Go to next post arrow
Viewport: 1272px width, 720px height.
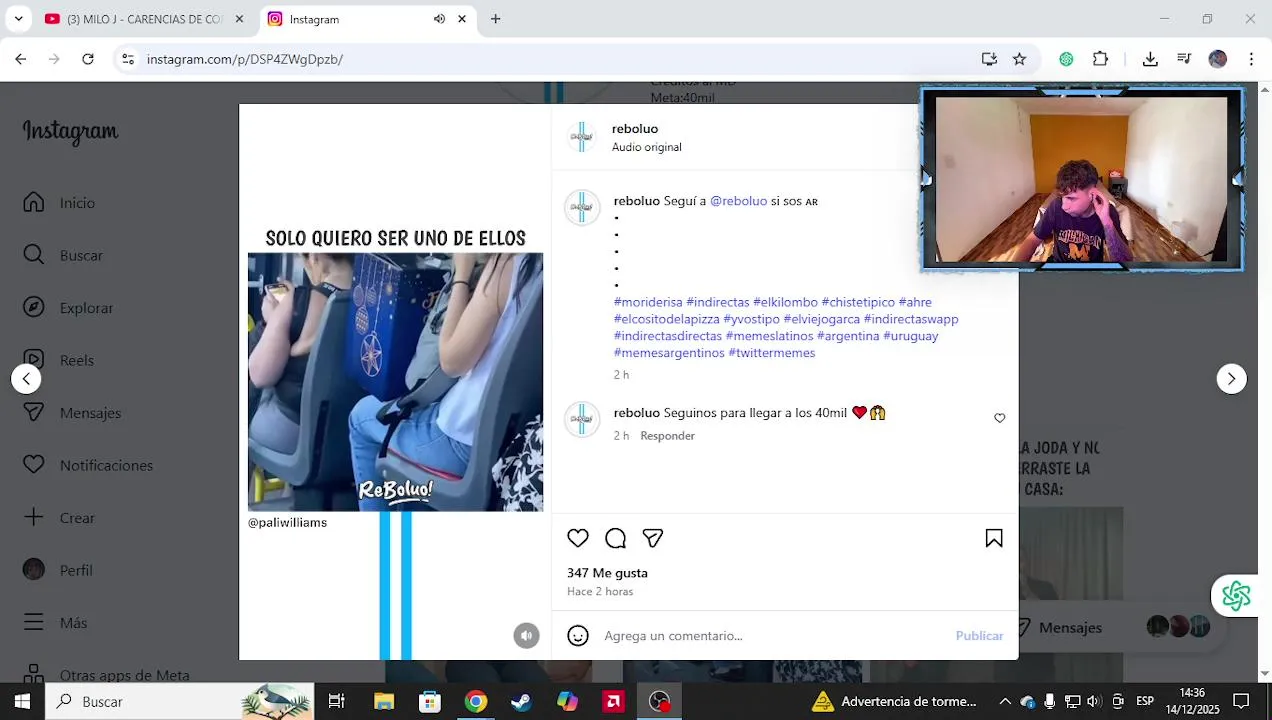1231,379
